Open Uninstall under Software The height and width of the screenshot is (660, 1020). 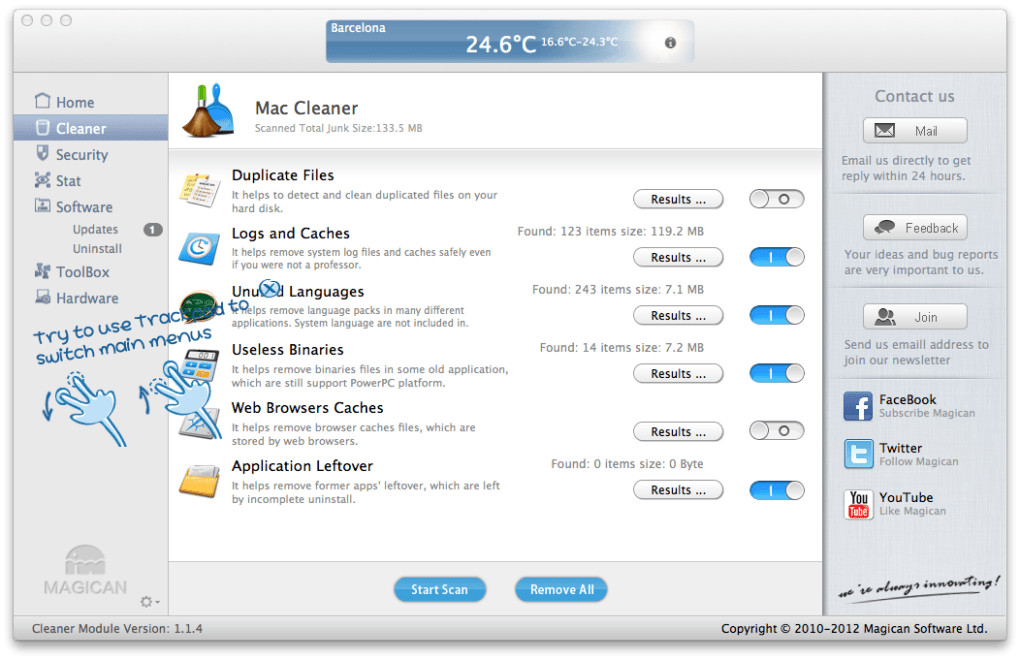(97, 248)
